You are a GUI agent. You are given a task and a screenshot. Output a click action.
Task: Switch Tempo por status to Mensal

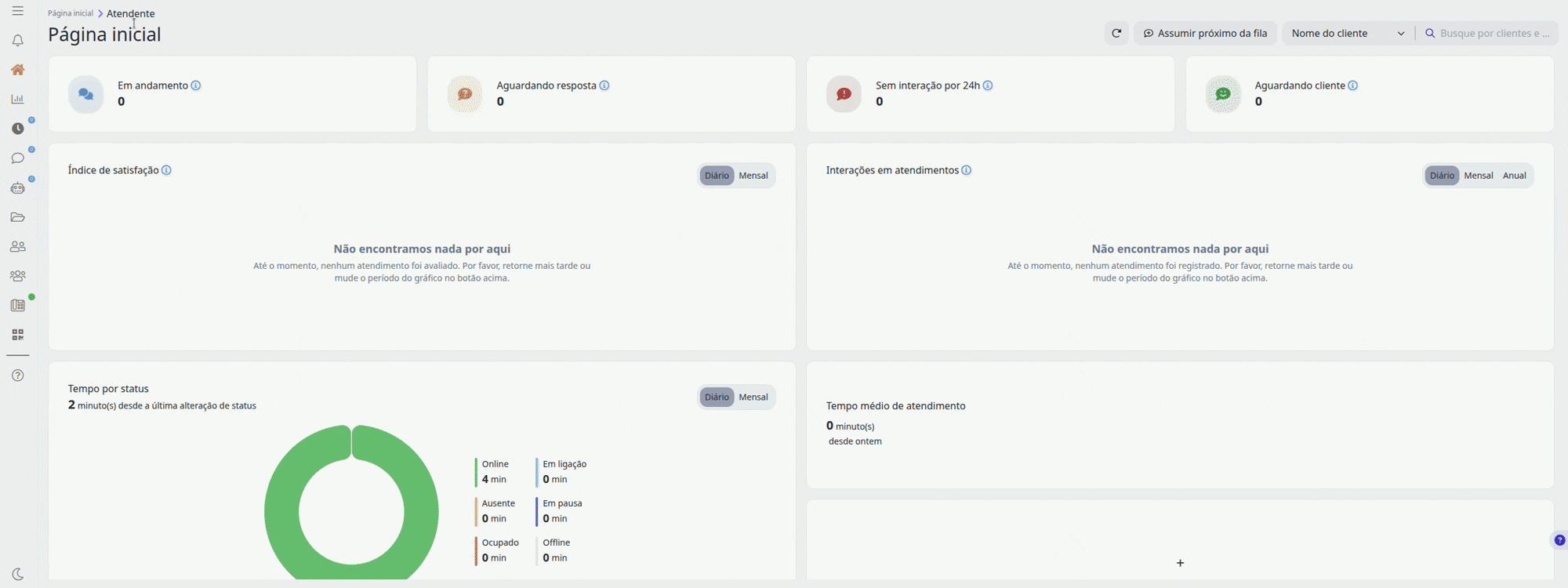click(x=753, y=397)
